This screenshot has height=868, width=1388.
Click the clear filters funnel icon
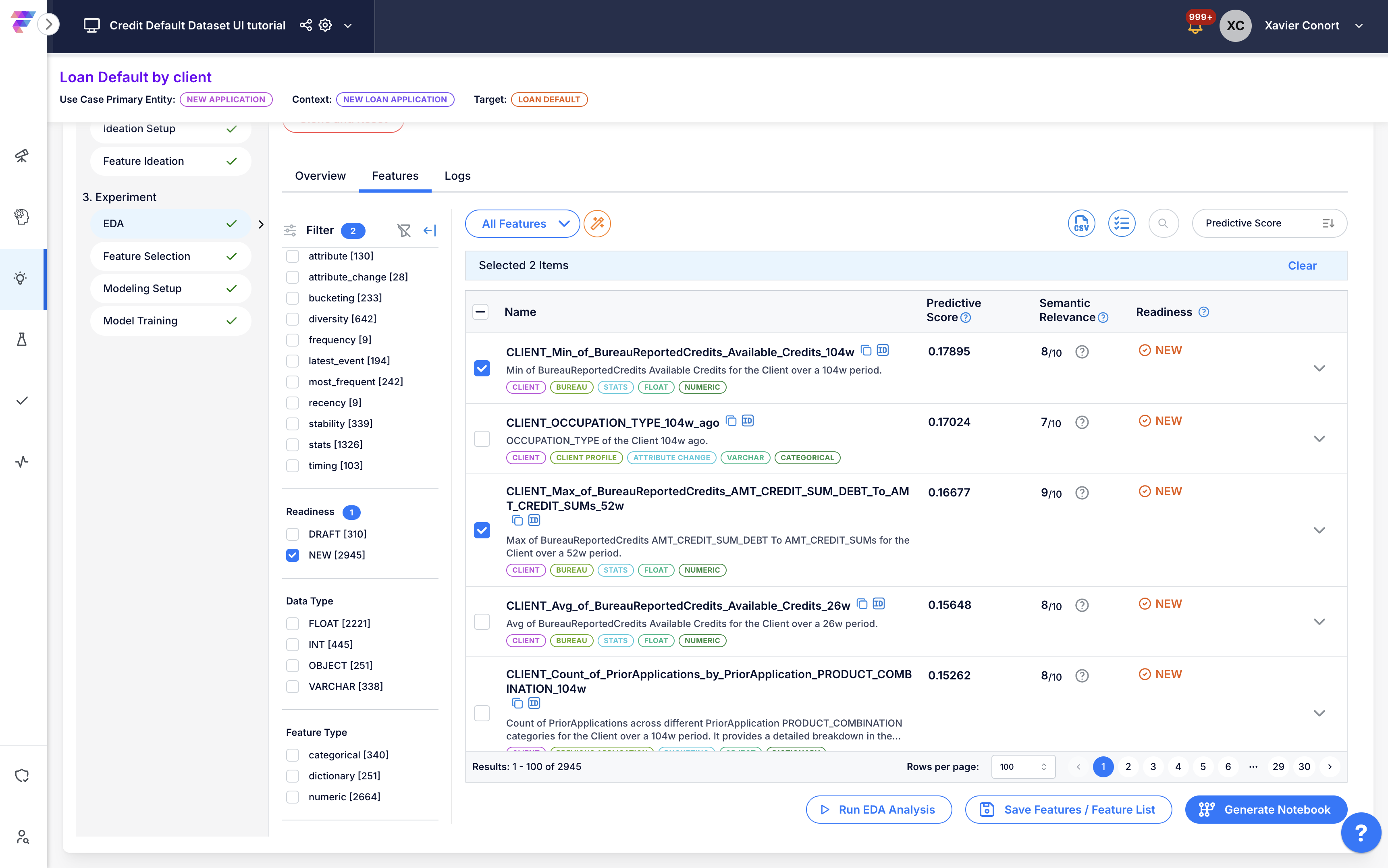coord(403,230)
